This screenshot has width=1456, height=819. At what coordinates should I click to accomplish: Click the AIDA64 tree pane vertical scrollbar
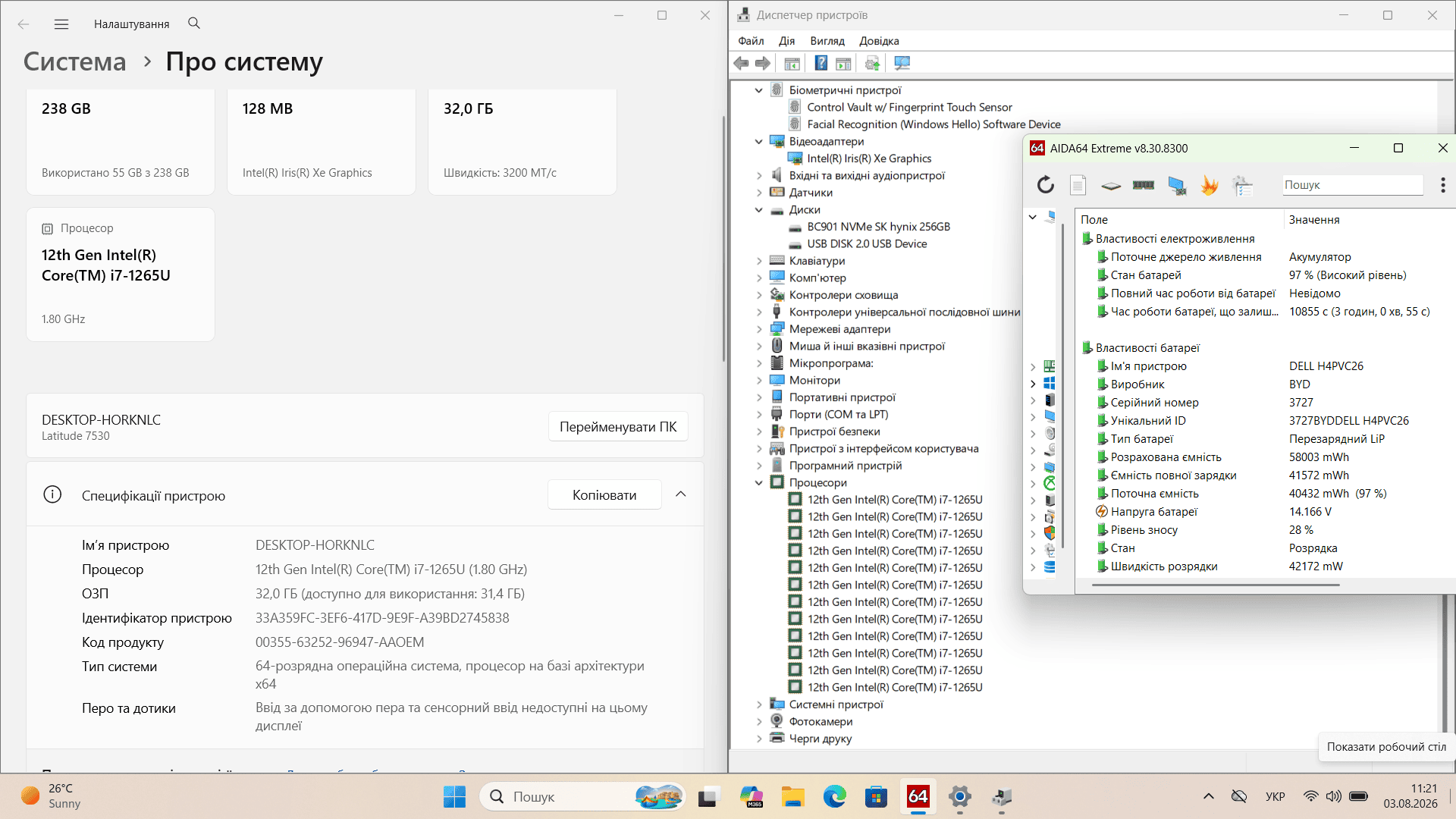click(1063, 385)
